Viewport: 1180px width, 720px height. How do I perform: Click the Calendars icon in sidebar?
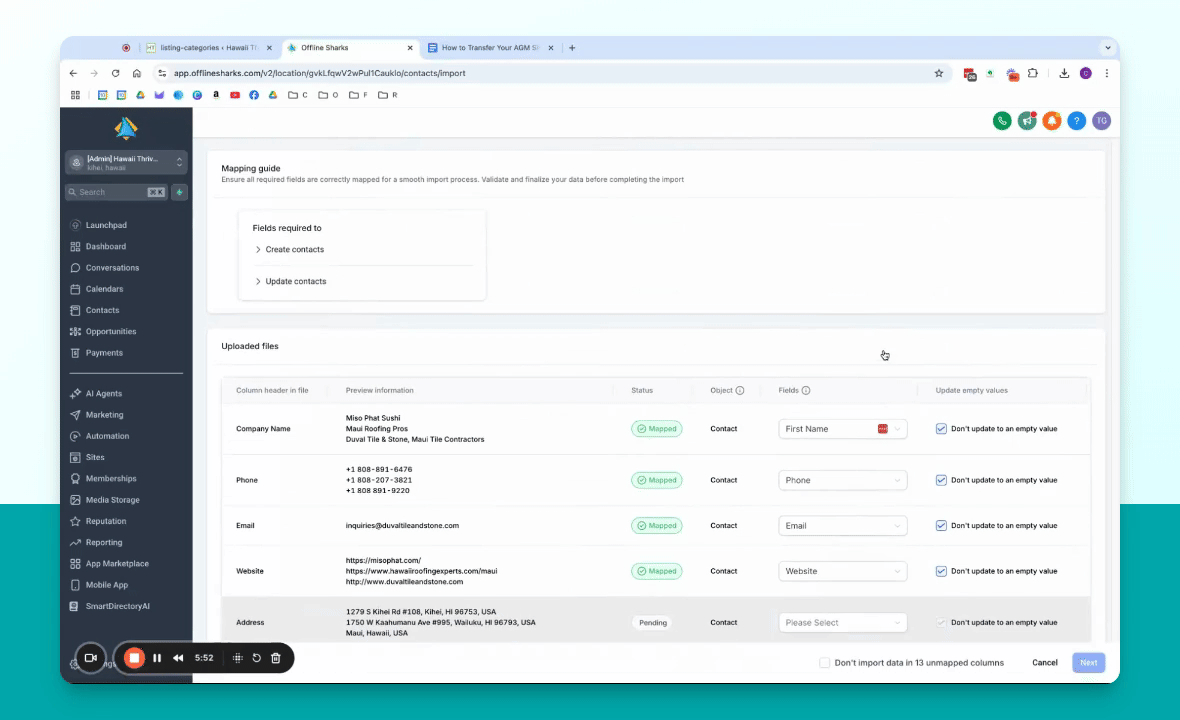75,289
